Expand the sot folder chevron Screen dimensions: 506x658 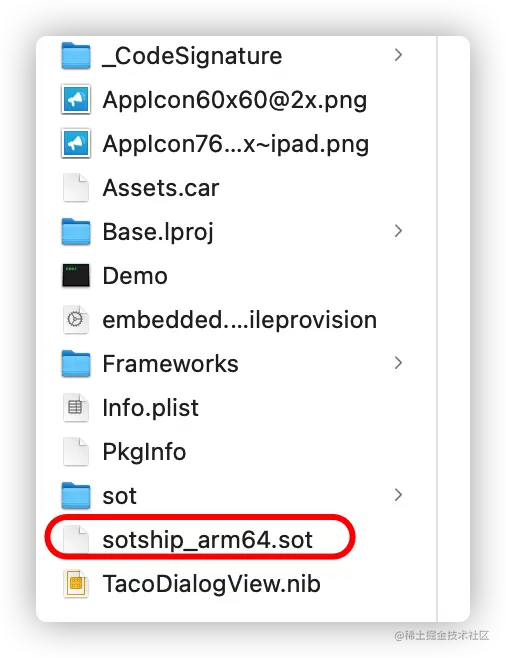click(x=398, y=495)
